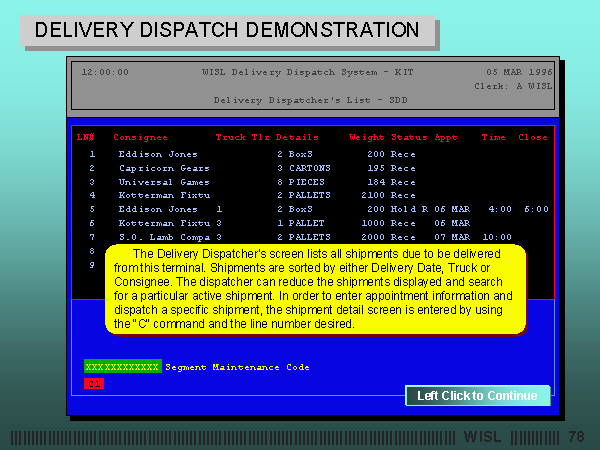Click the LN# column header
This screenshot has width=600, height=450.
click(85, 137)
